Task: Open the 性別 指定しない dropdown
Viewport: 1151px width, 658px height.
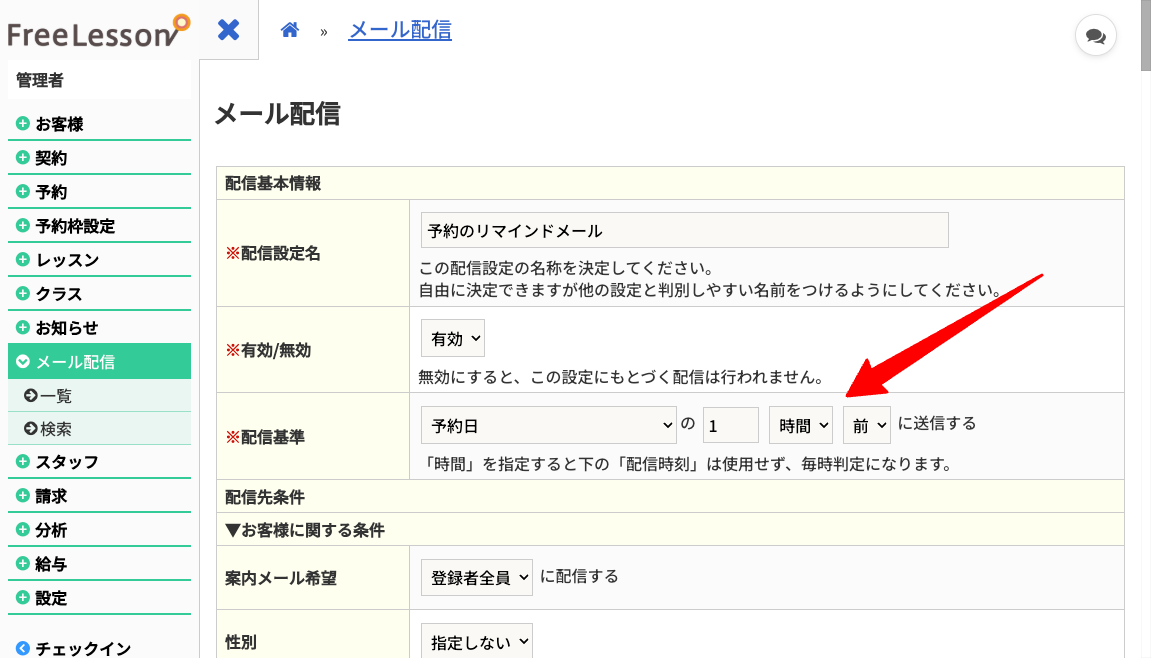Action: click(x=476, y=642)
